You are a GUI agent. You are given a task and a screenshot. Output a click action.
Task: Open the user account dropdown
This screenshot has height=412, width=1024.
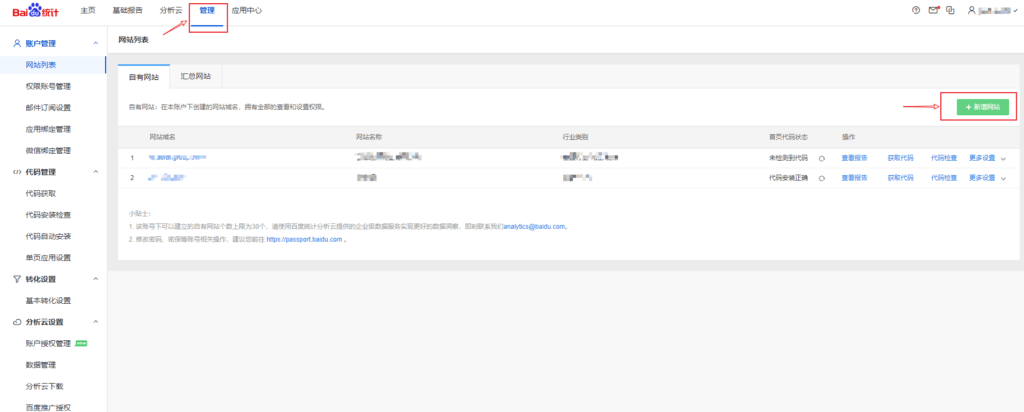point(1016,11)
